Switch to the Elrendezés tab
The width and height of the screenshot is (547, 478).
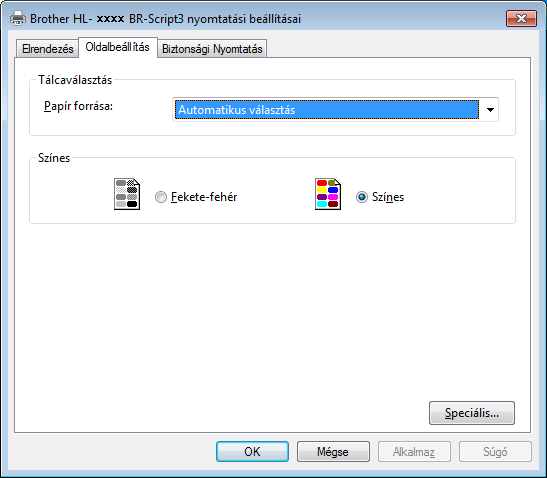(47, 49)
